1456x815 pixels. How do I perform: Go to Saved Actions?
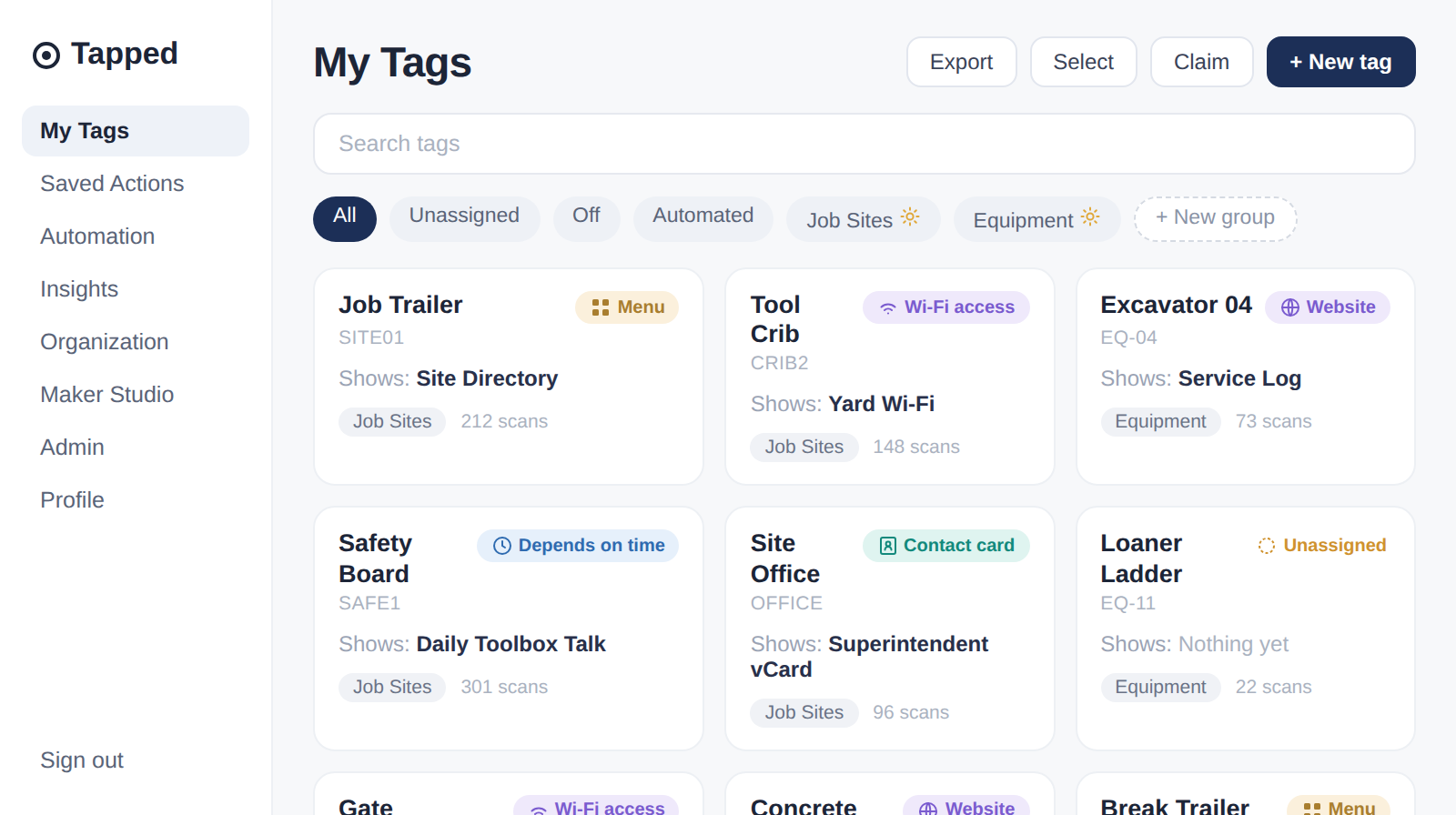click(x=136, y=184)
